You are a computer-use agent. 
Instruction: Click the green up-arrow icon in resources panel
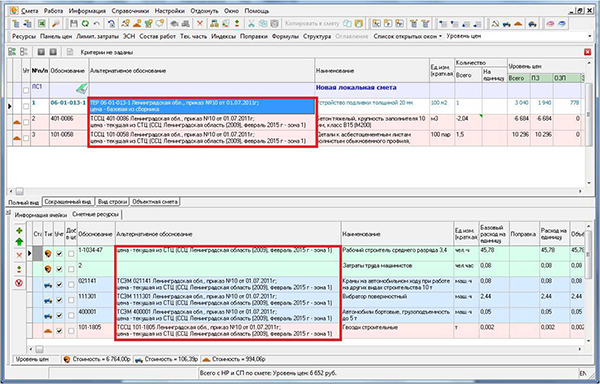(x=19, y=241)
